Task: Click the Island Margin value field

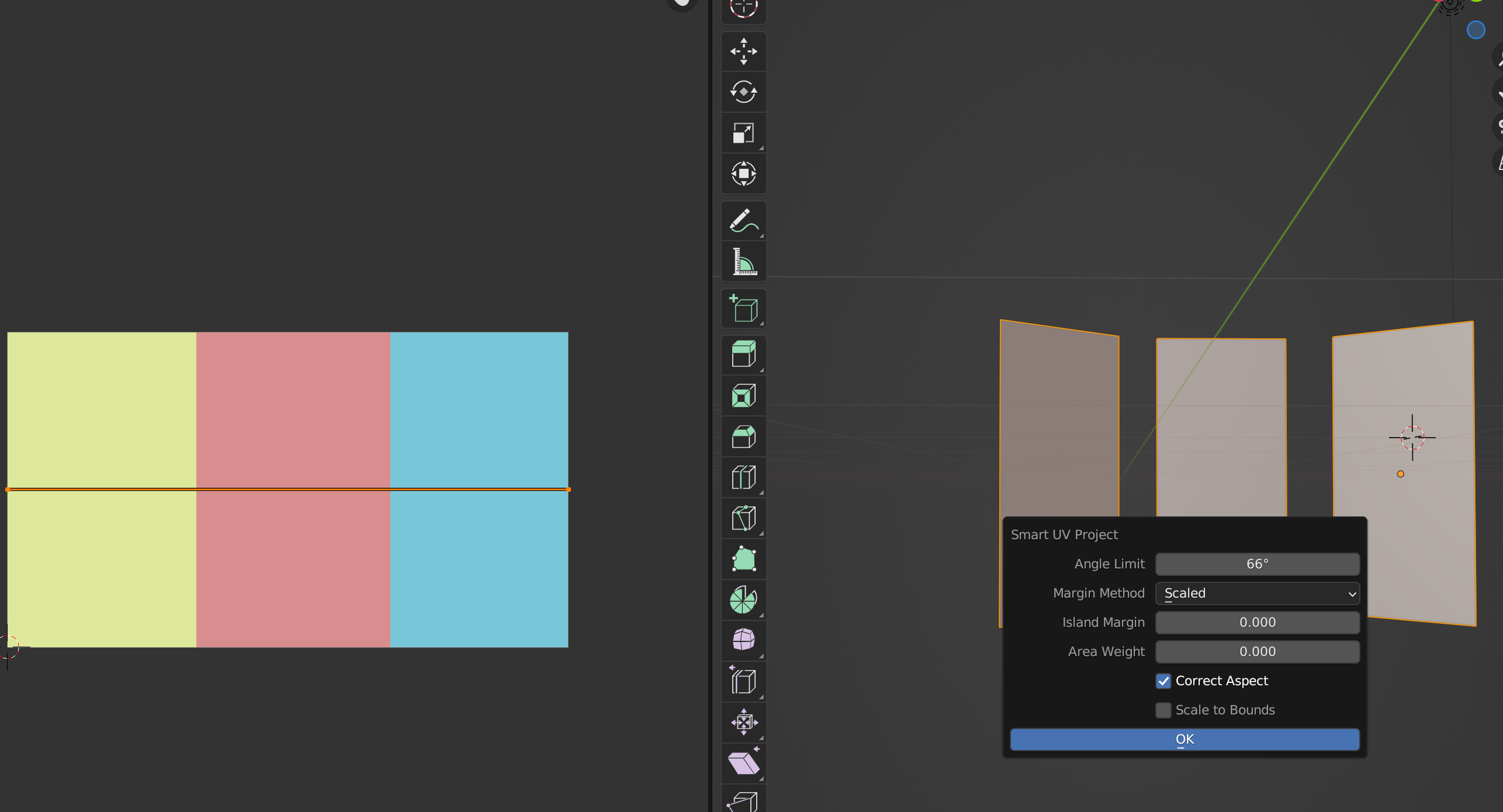Action: pyautogui.click(x=1257, y=623)
